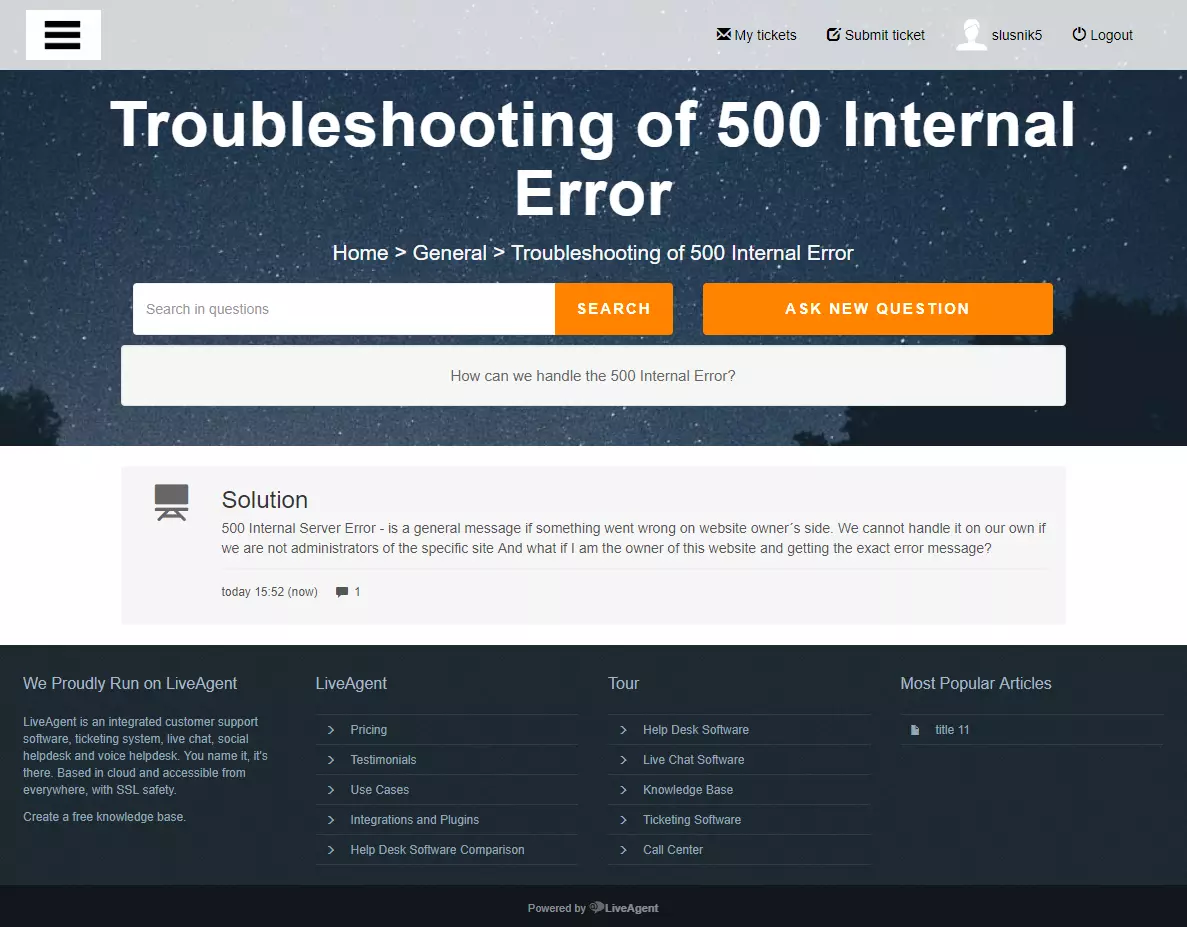Click the power icon next to Logout
This screenshot has height=927, width=1187.
(x=1079, y=34)
